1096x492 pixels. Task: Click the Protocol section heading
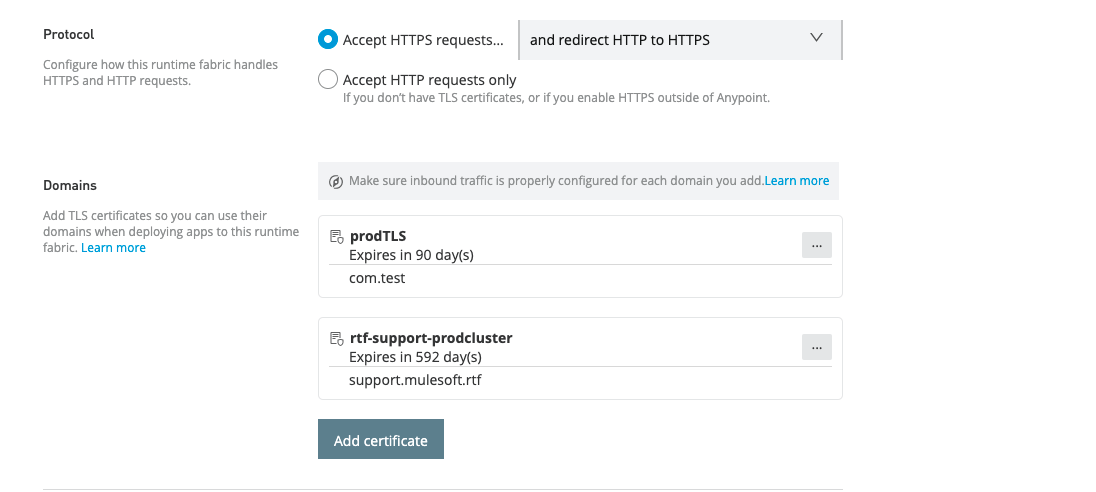(x=69, y=34)
